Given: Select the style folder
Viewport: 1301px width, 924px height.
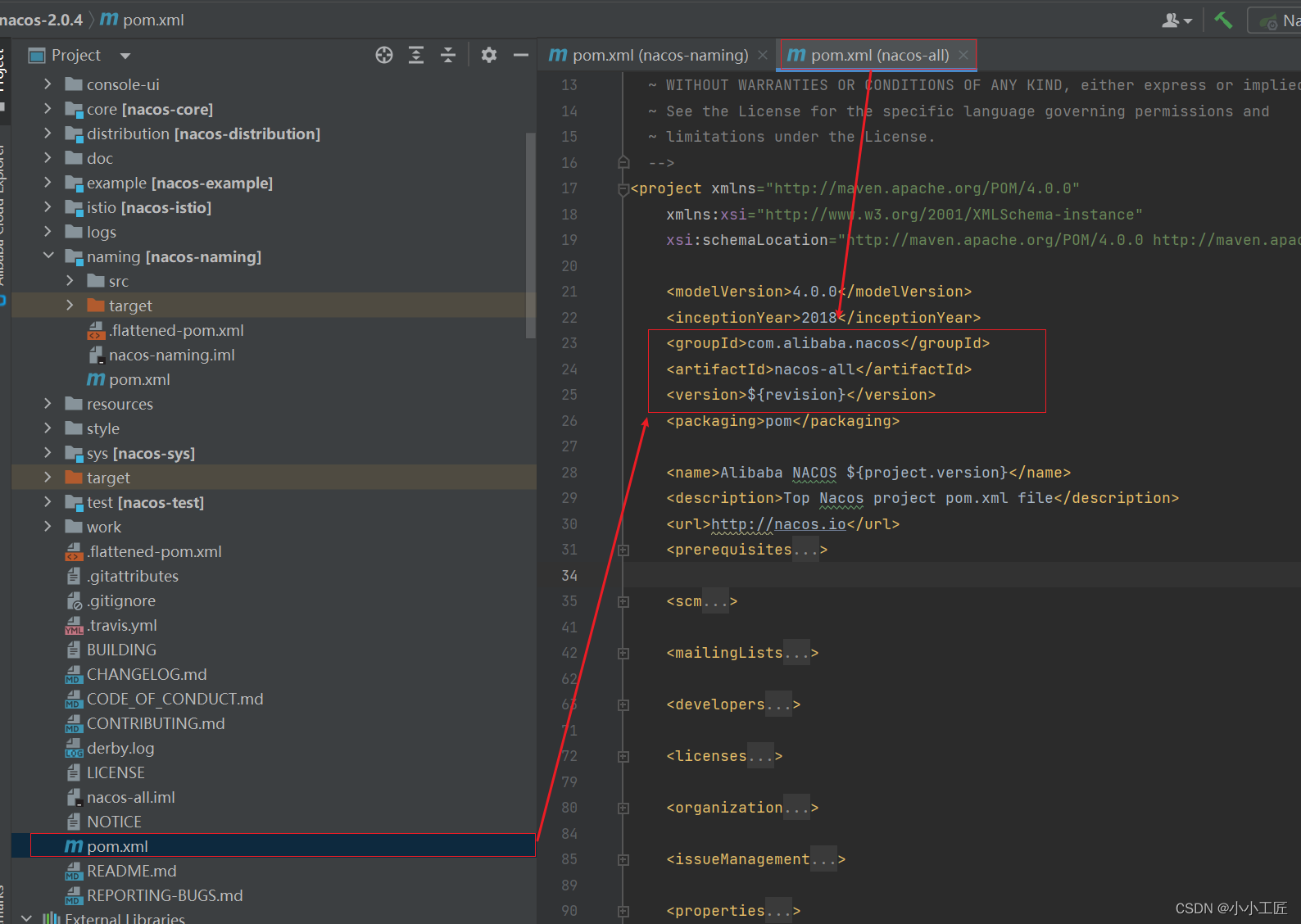Looking at the screenshot, I should click(x=103, y=428).
